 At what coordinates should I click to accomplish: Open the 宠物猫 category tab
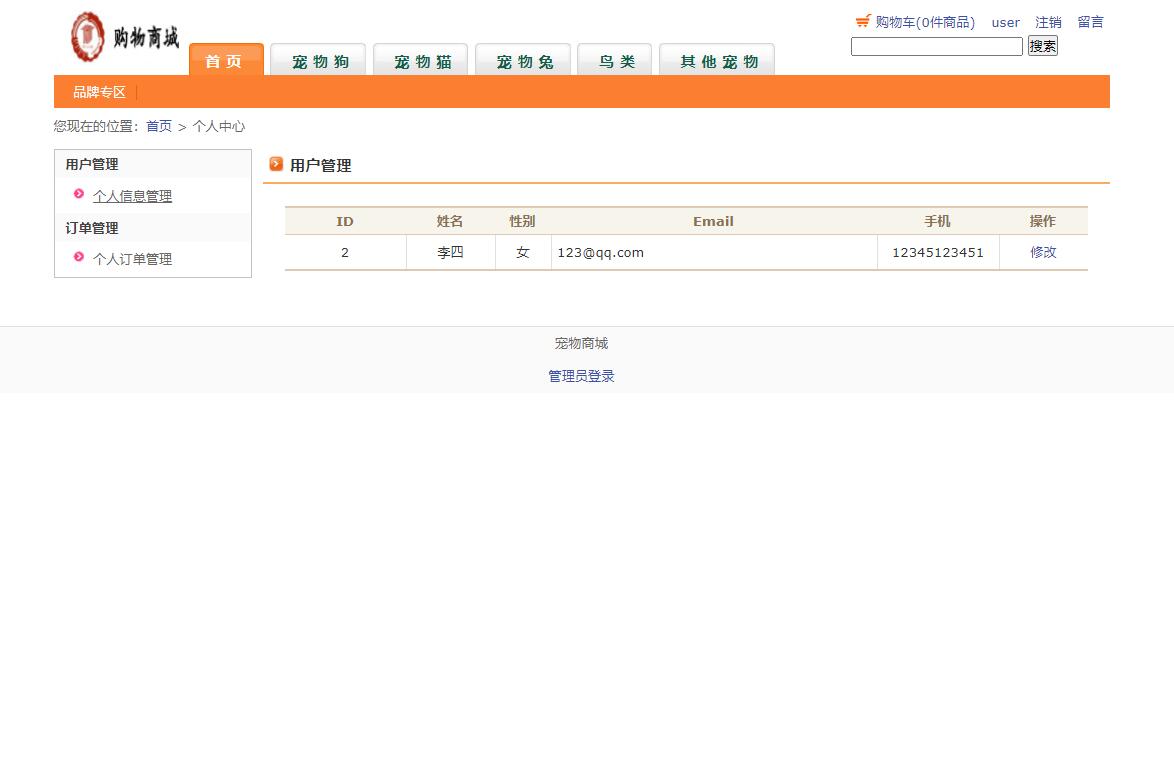pos(420,60)
